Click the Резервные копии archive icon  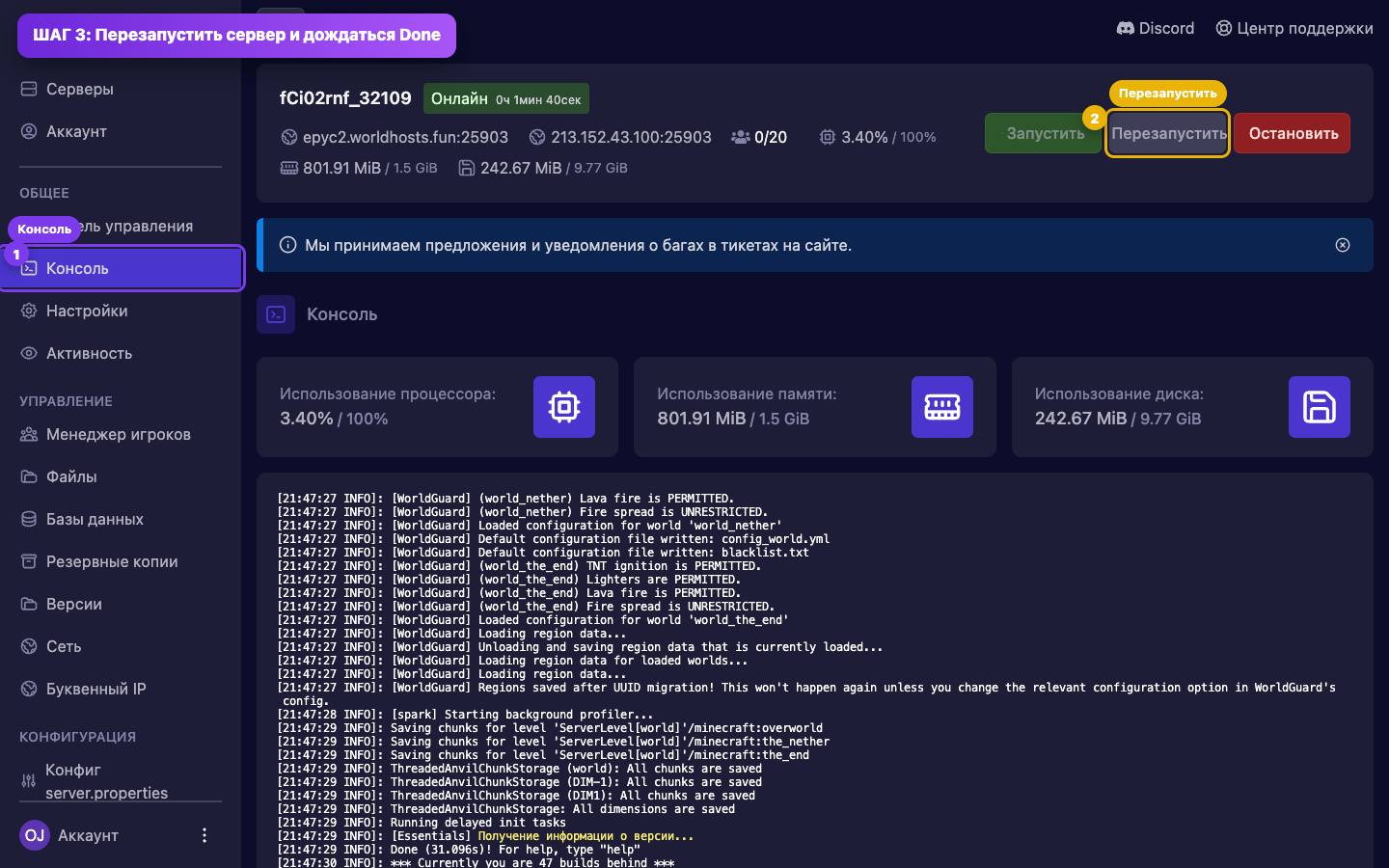pos(29,561)
